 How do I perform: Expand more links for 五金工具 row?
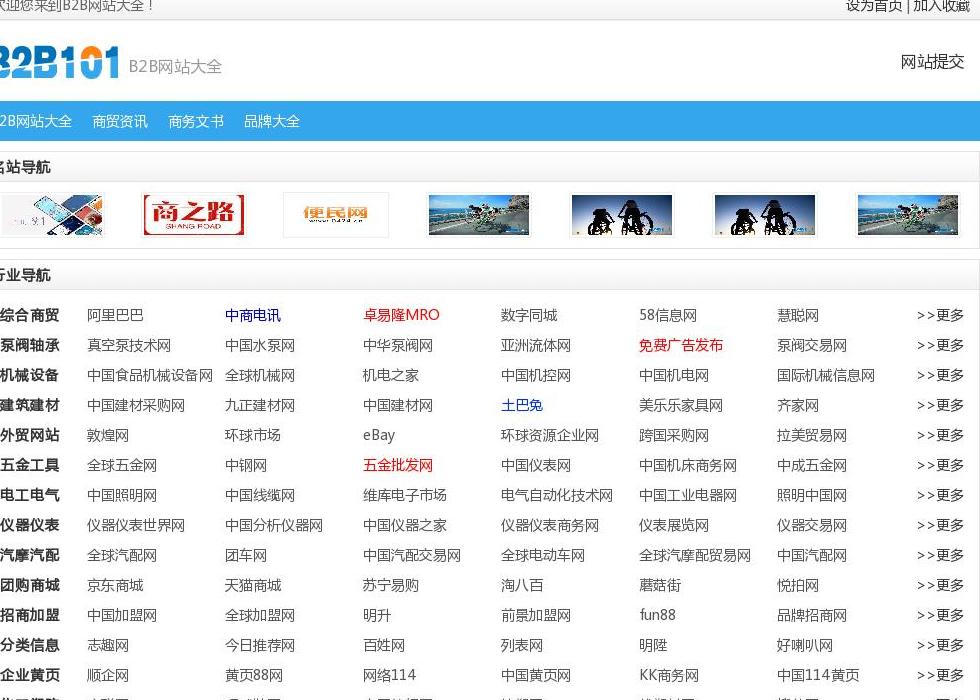click(940, 465)
